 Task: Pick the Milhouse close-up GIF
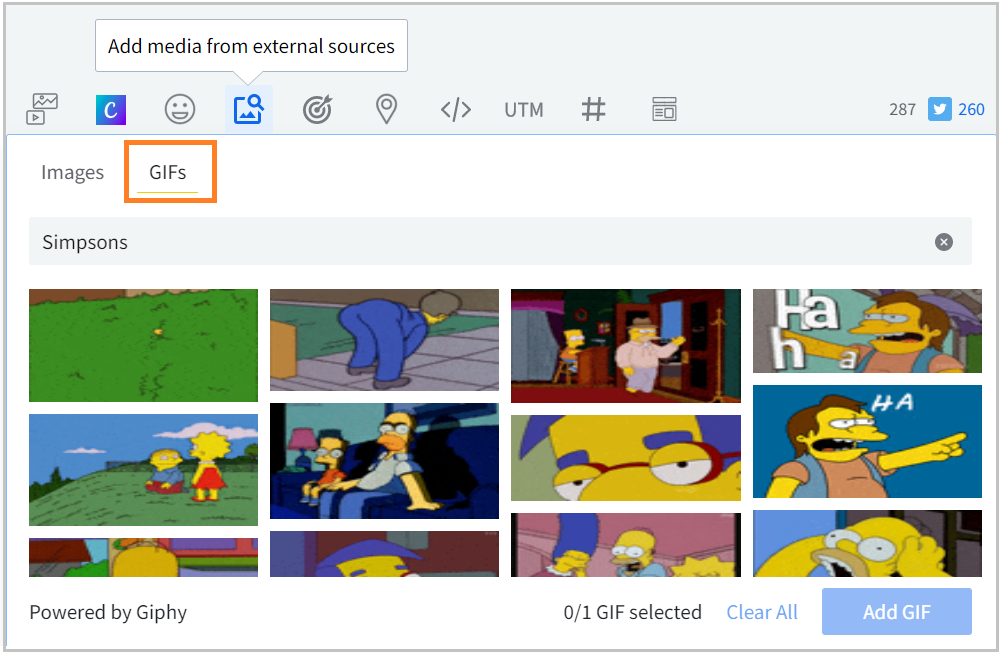[625, 458]
